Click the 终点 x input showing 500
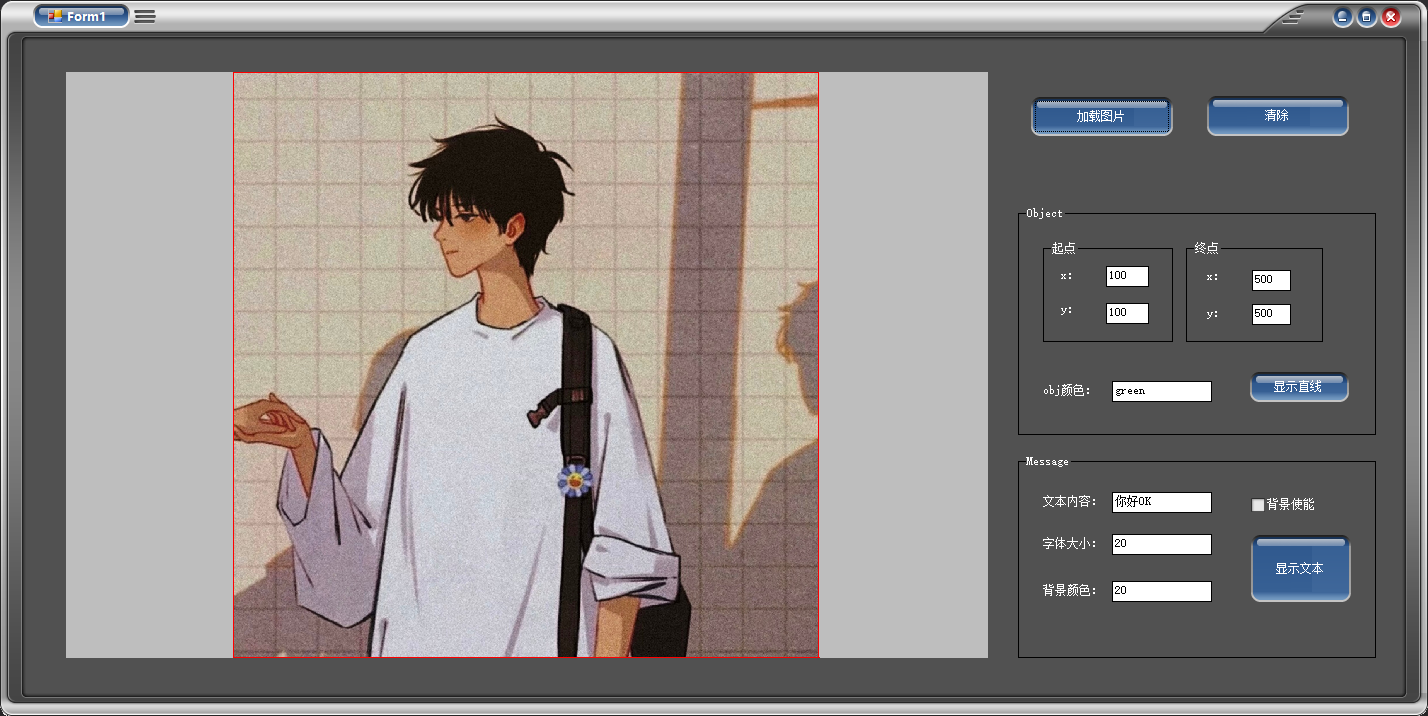 click(1270, 279)
